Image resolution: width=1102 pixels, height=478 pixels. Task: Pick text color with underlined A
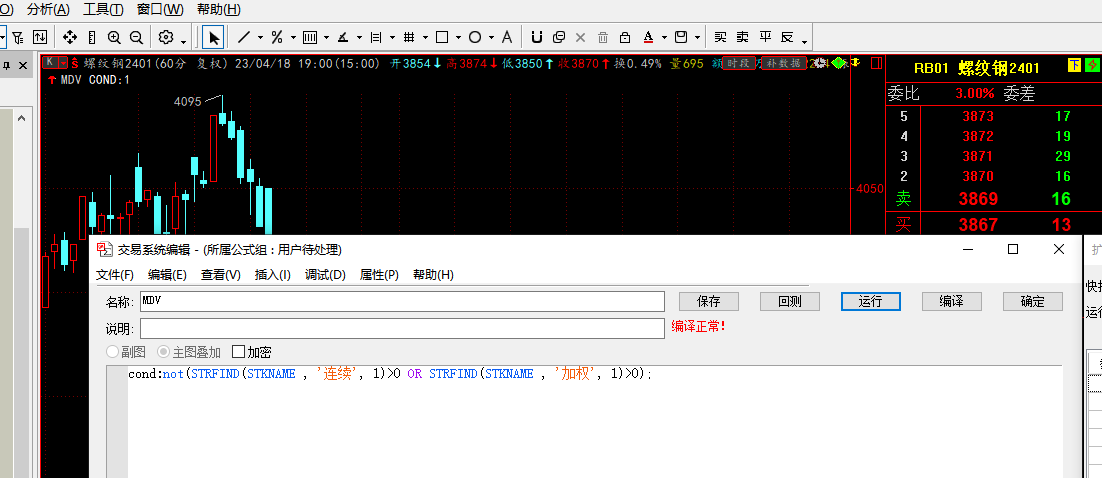(648, 37)
